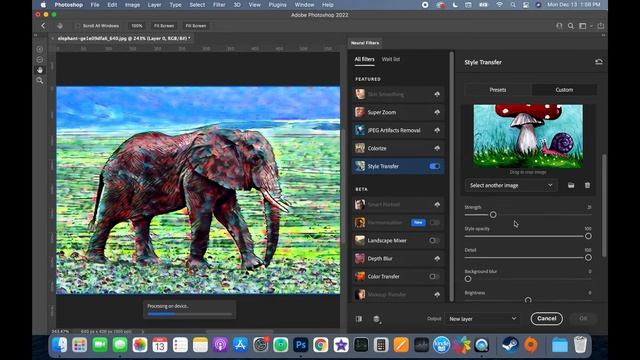640x360 pixels.
Task: Open Finder from the Dock
Action: (60, 345)
